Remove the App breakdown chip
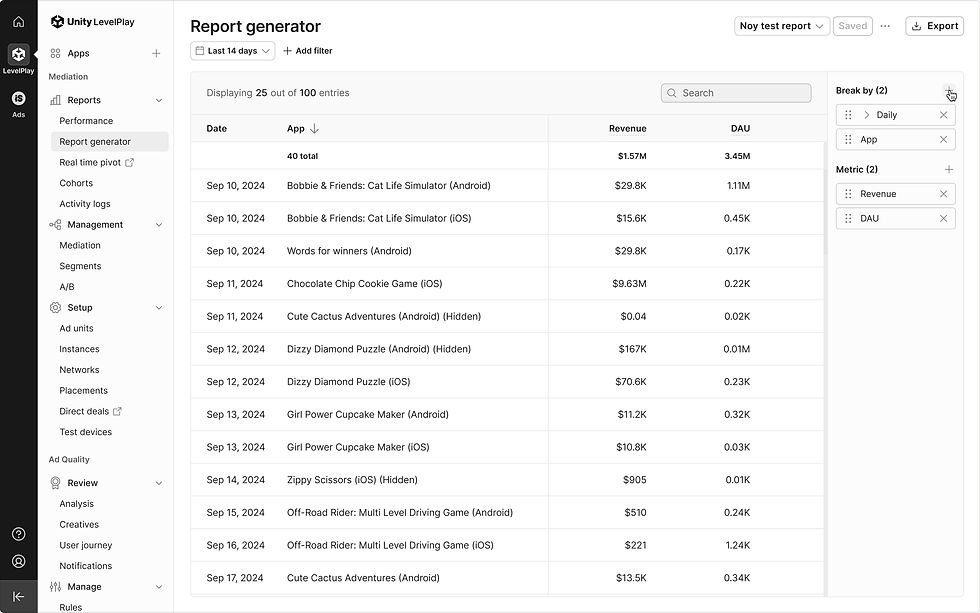 [944, 139]
